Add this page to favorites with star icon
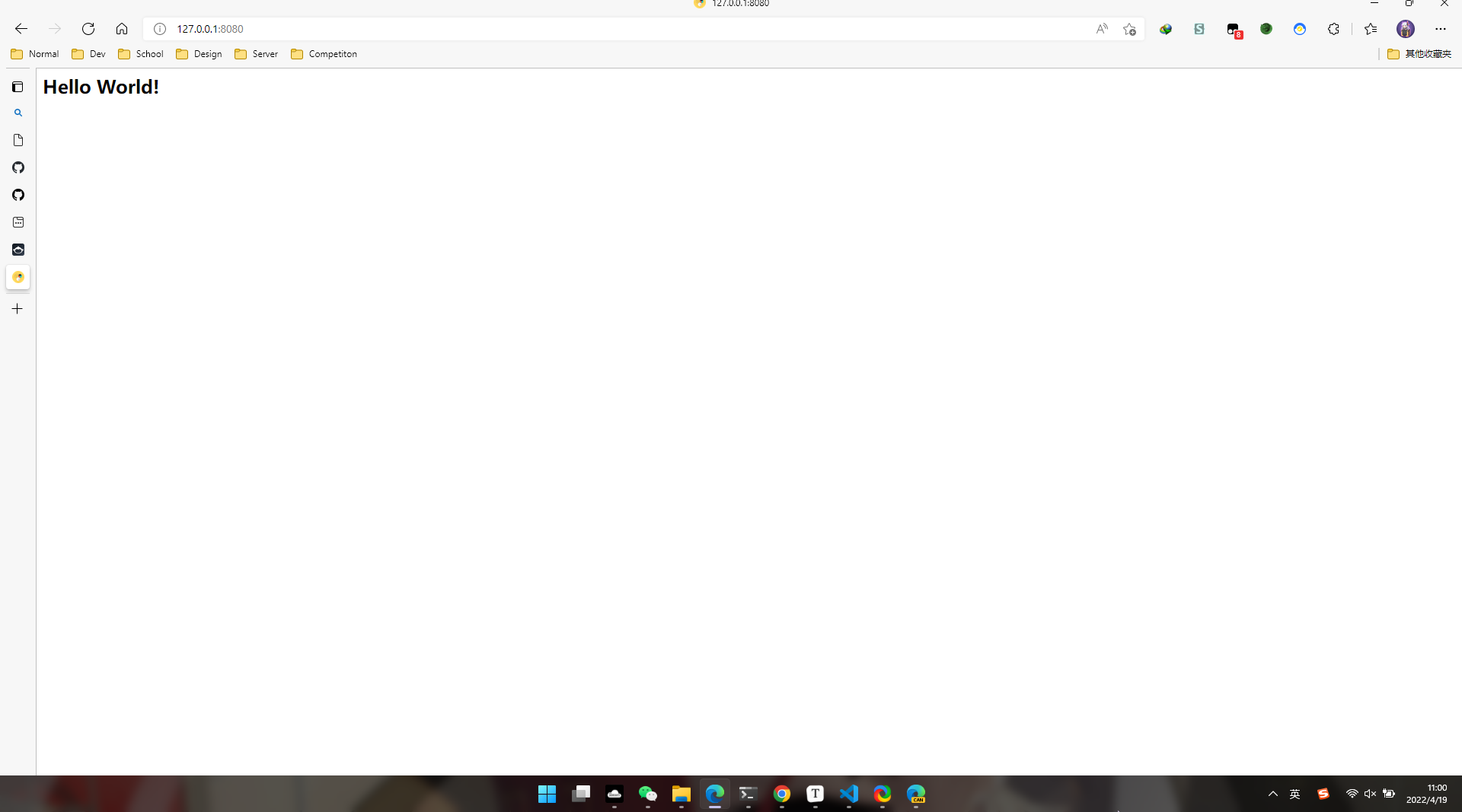 click(x=1129, y=29)
